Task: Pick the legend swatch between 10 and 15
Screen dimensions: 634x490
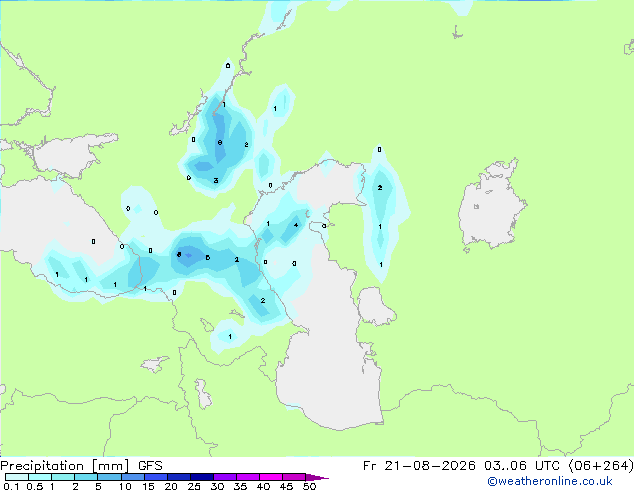Action: 133,477
